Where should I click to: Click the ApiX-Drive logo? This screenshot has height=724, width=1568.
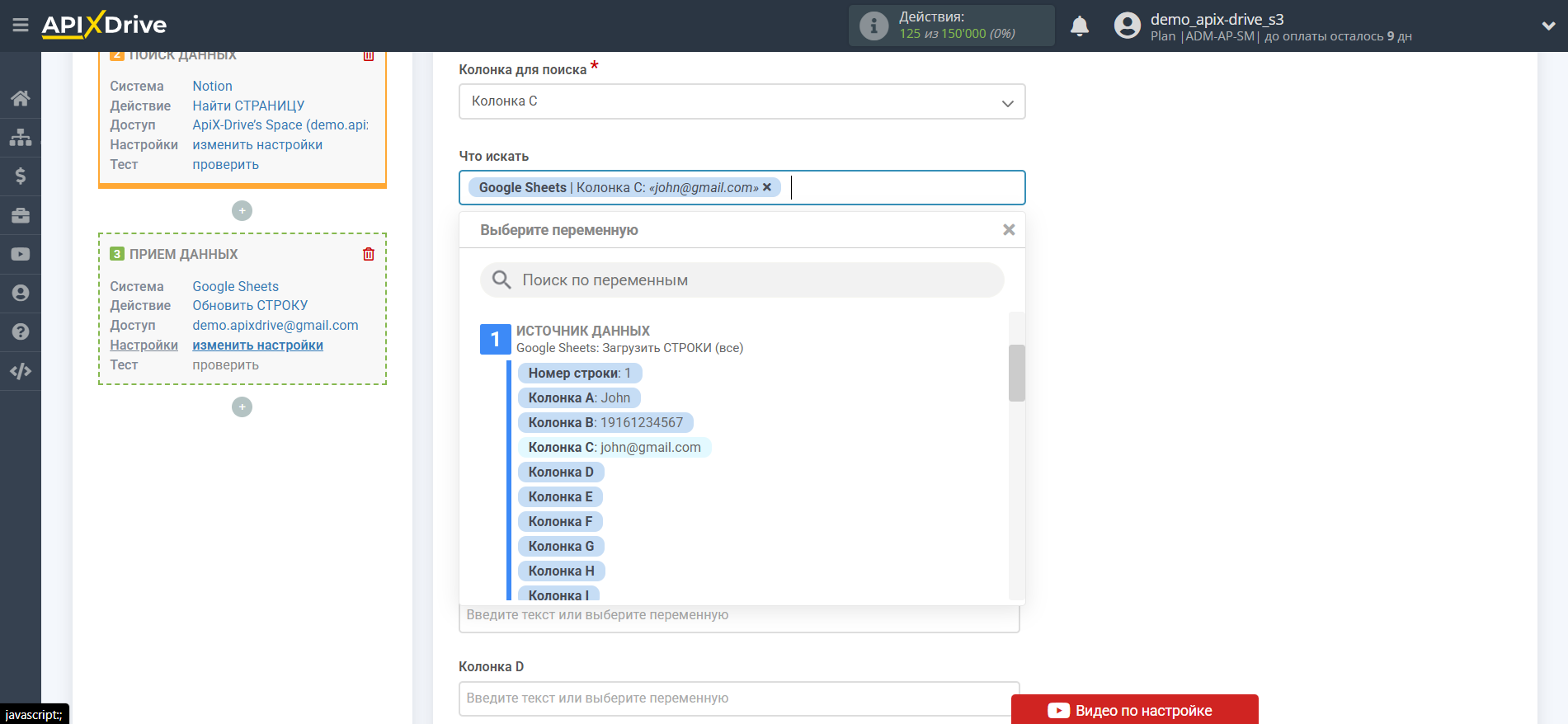point(104,25)
